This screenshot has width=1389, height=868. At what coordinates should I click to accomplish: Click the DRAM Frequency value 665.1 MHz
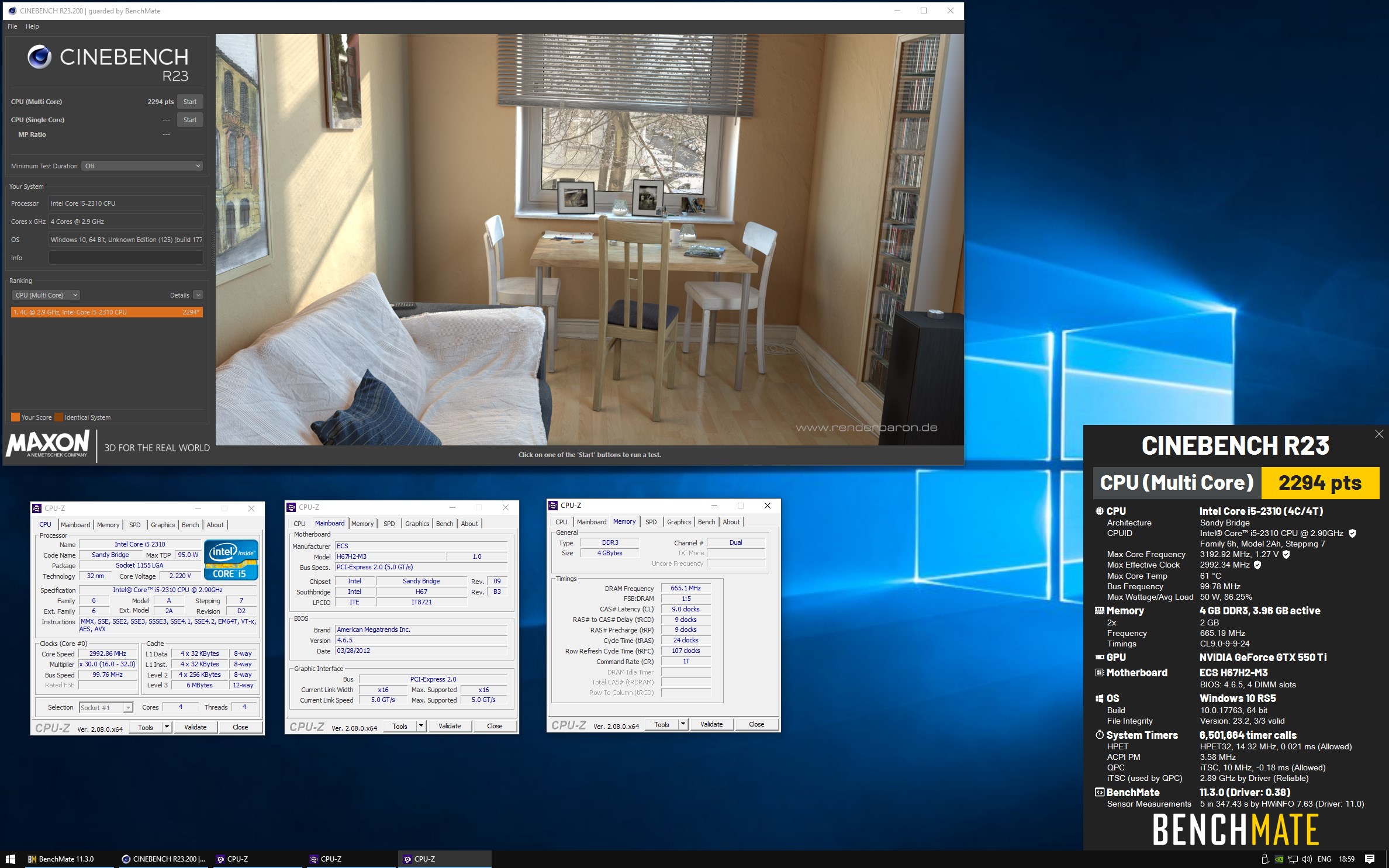(x=686, y=588)
